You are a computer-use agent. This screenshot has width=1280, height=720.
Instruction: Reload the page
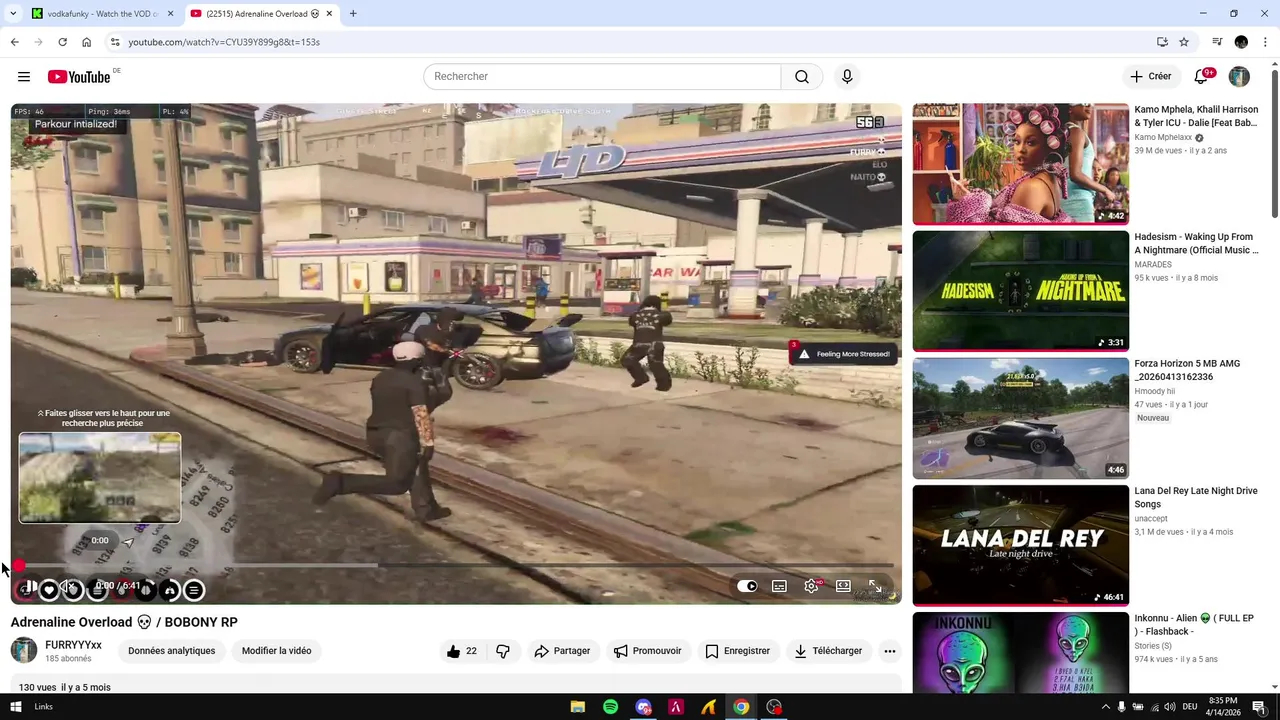(x=62, y=42)
